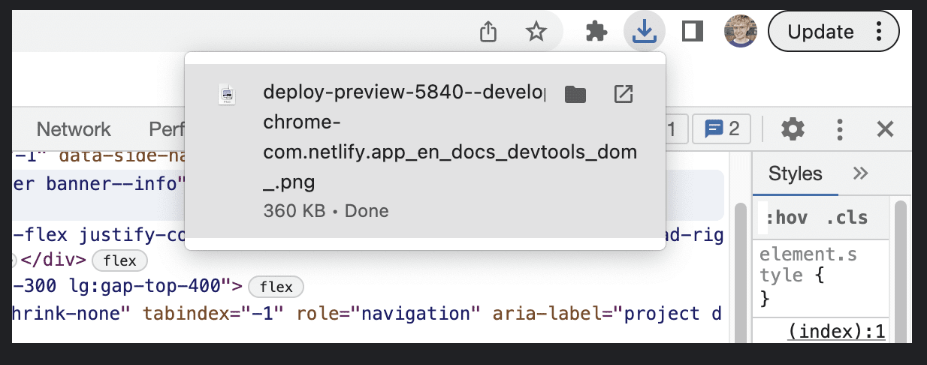Open DevTools more options menu
Screen dimensions: 927x365
point(840,129)
